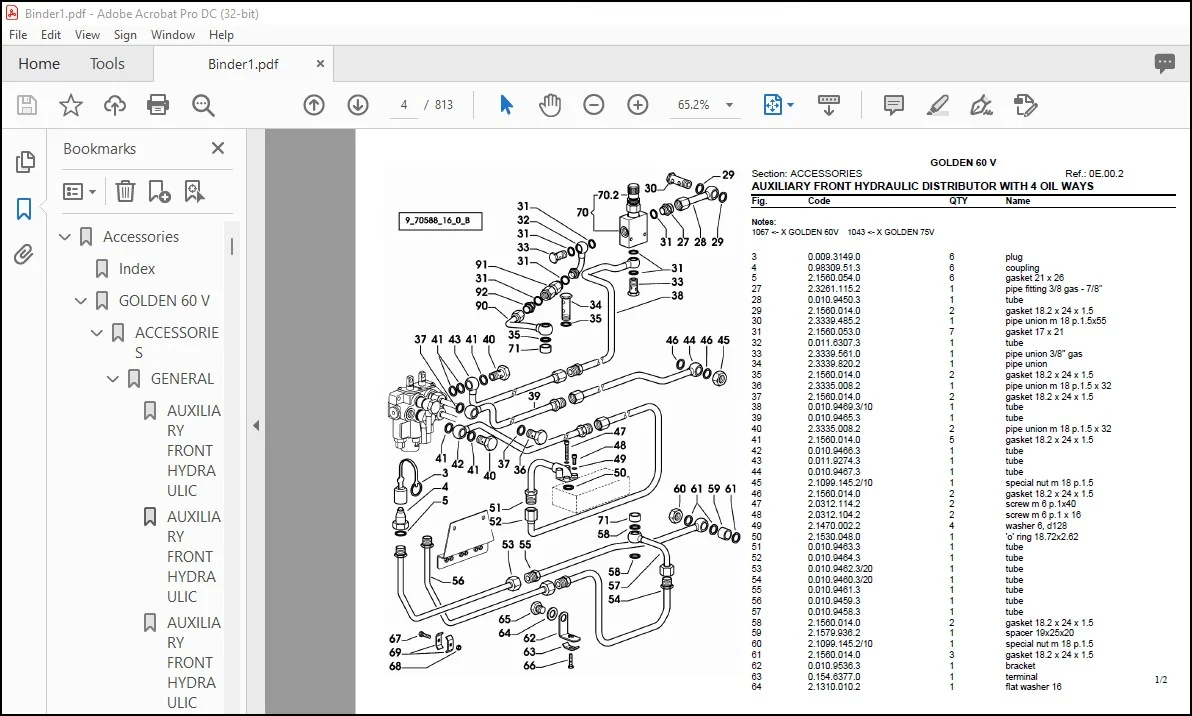The height and width of the screenshot is (716, 1192).
Task: Click the scrolling mode keyboard icon
Action: pos(829,105)
